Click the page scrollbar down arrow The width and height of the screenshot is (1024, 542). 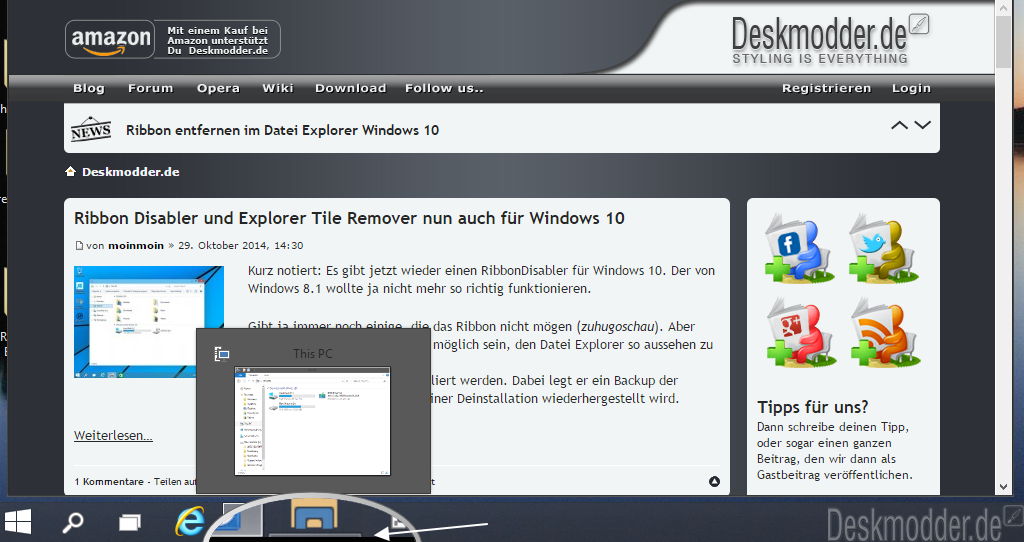click(x=1004, y=486)
